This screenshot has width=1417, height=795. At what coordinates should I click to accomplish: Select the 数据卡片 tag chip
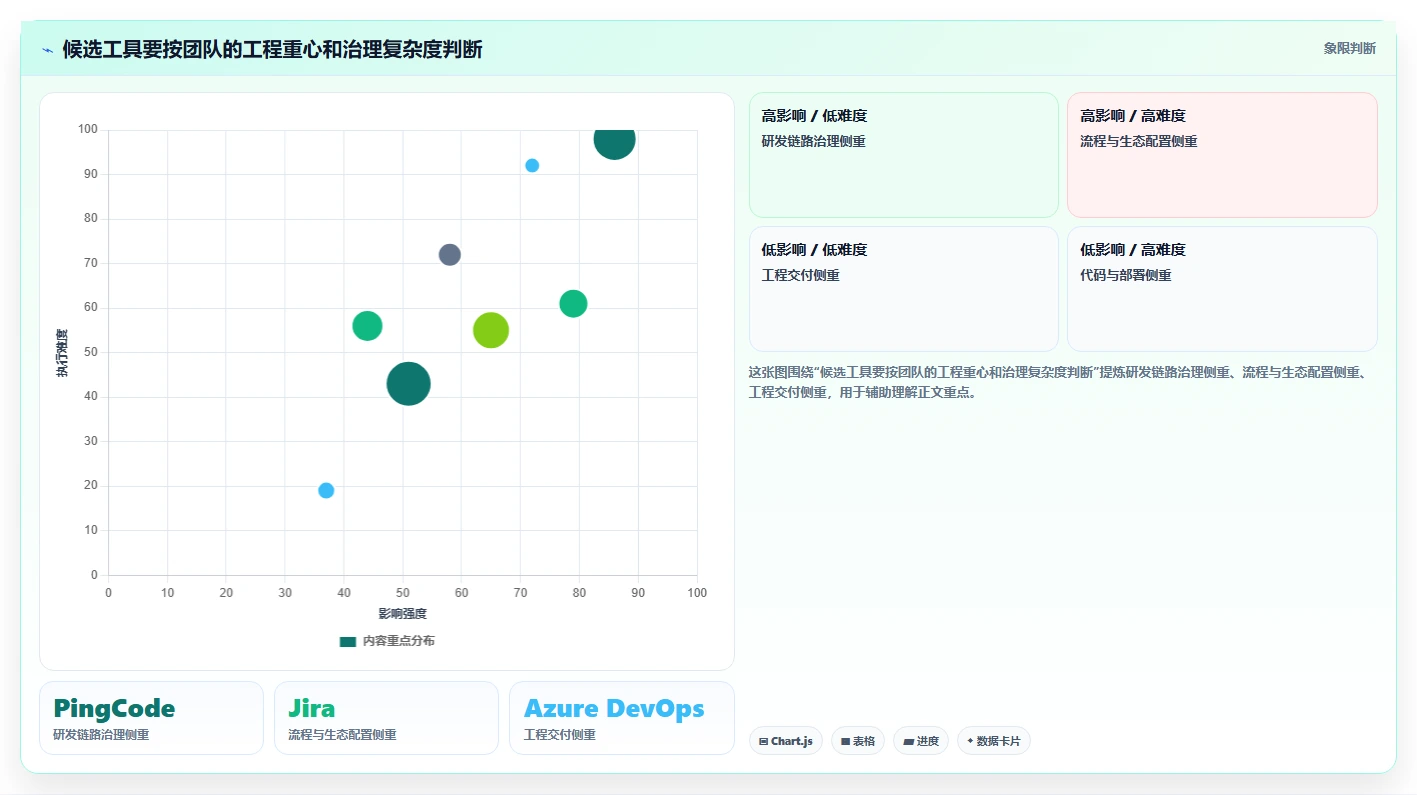pyautogui.click(x=994, y=741)
